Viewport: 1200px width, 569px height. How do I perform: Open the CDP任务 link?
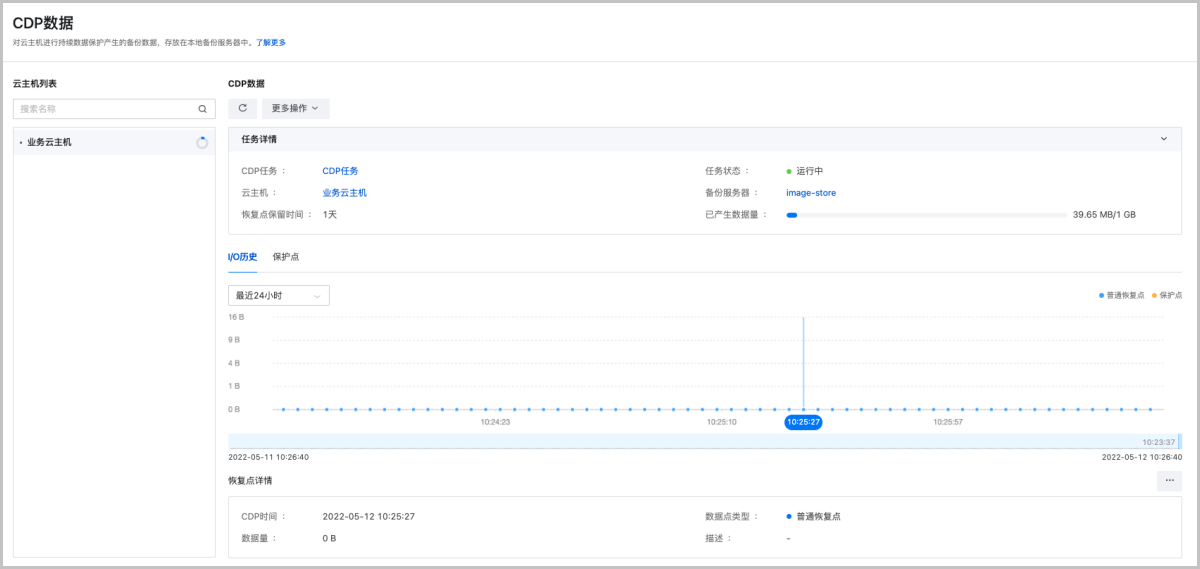coord(340,171)
